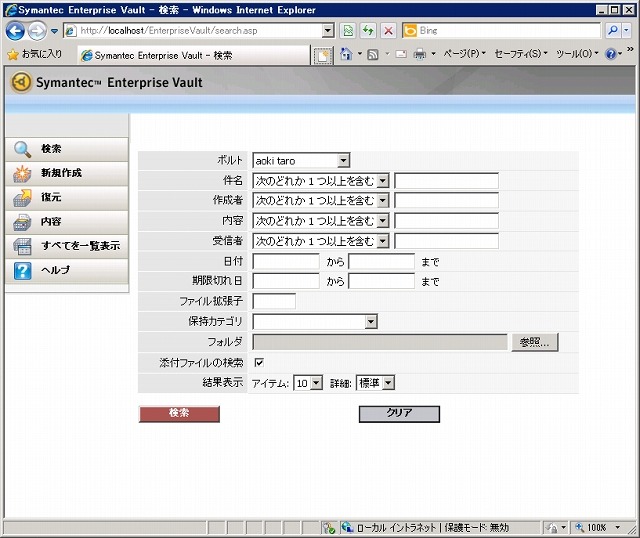
Task: Open the ツール(O) menu
Action: point(577,54)
